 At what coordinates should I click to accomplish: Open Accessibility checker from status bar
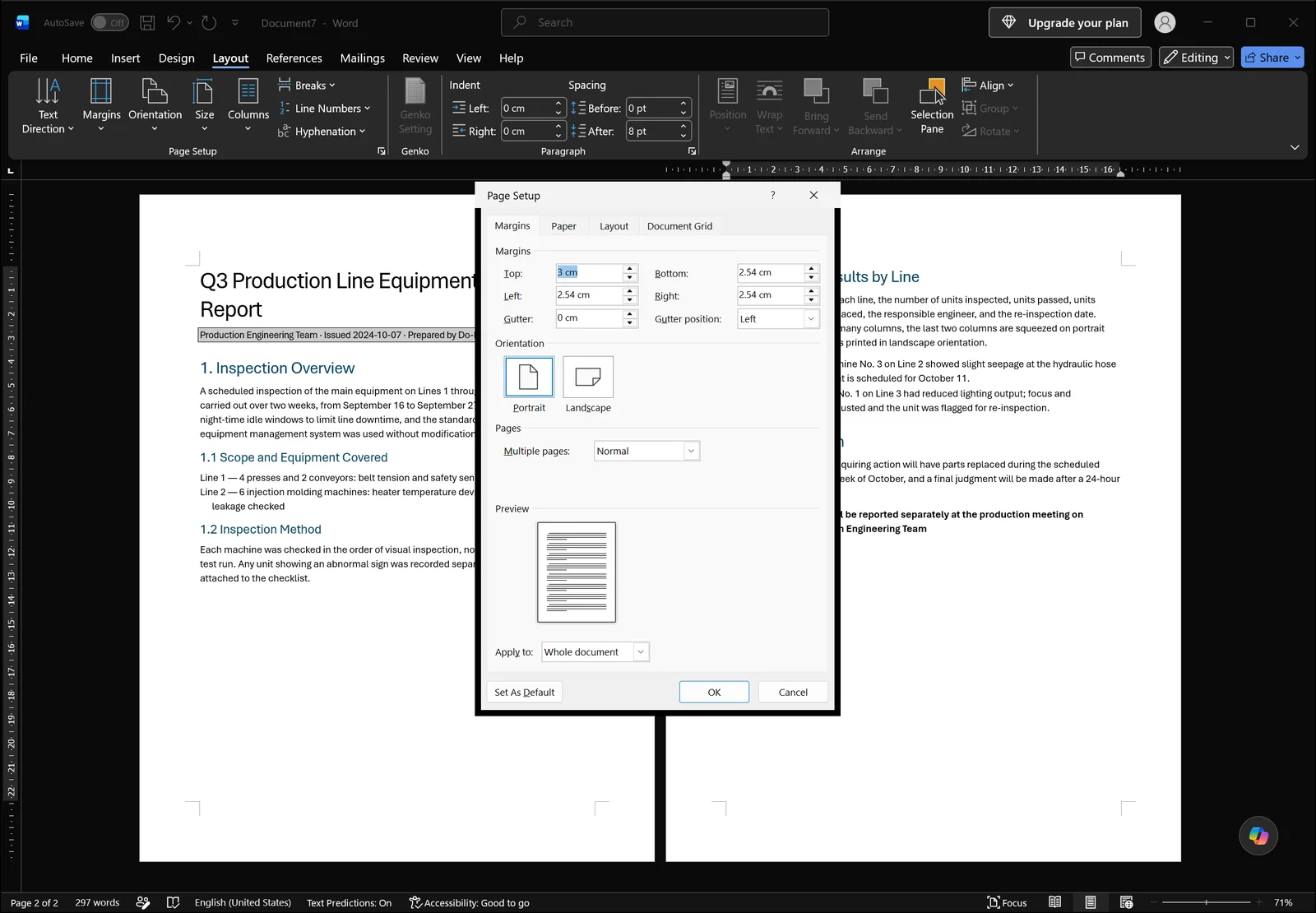(x=469, y=902)
